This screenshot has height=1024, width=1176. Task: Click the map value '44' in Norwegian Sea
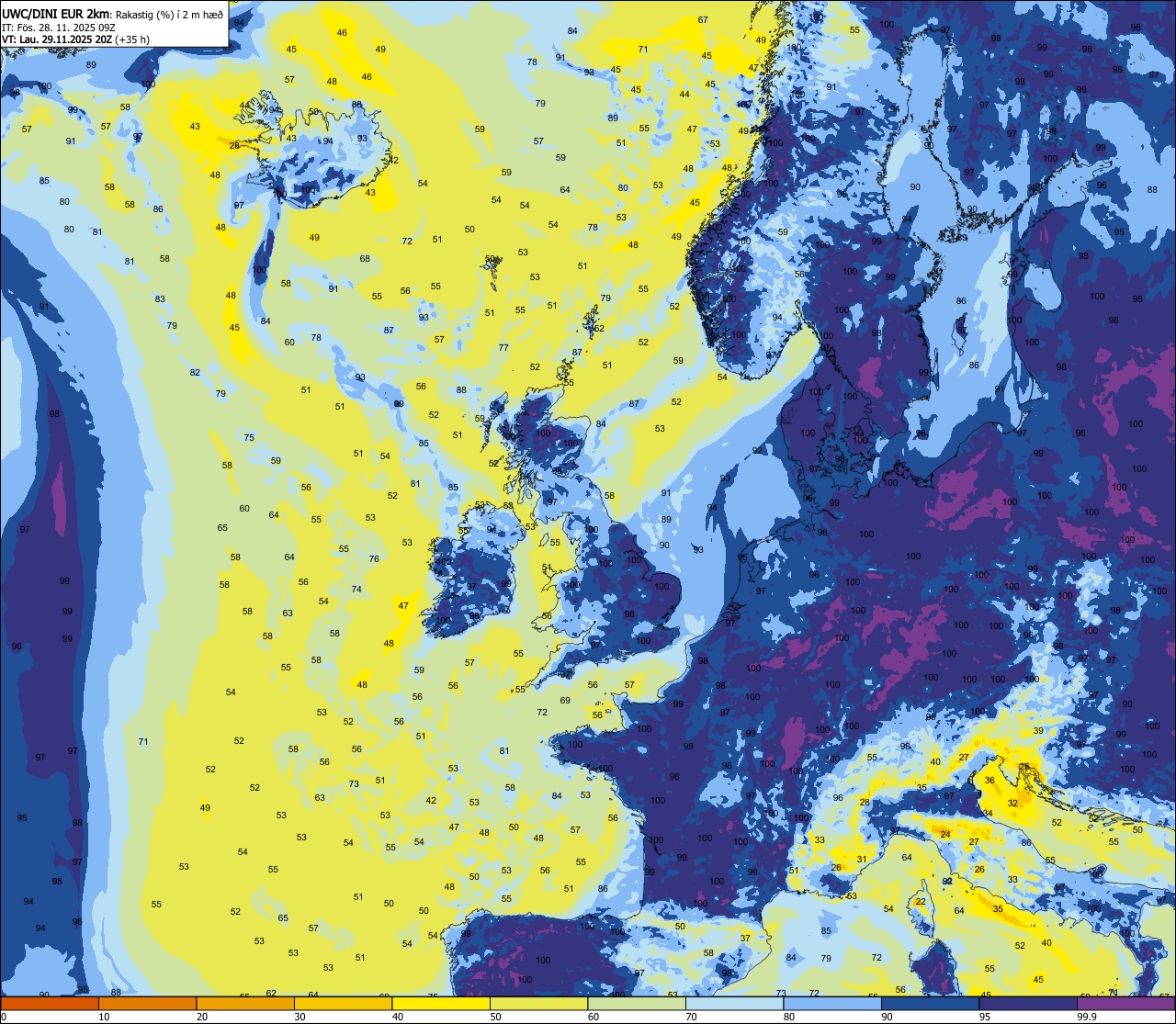tap(684, 95)
